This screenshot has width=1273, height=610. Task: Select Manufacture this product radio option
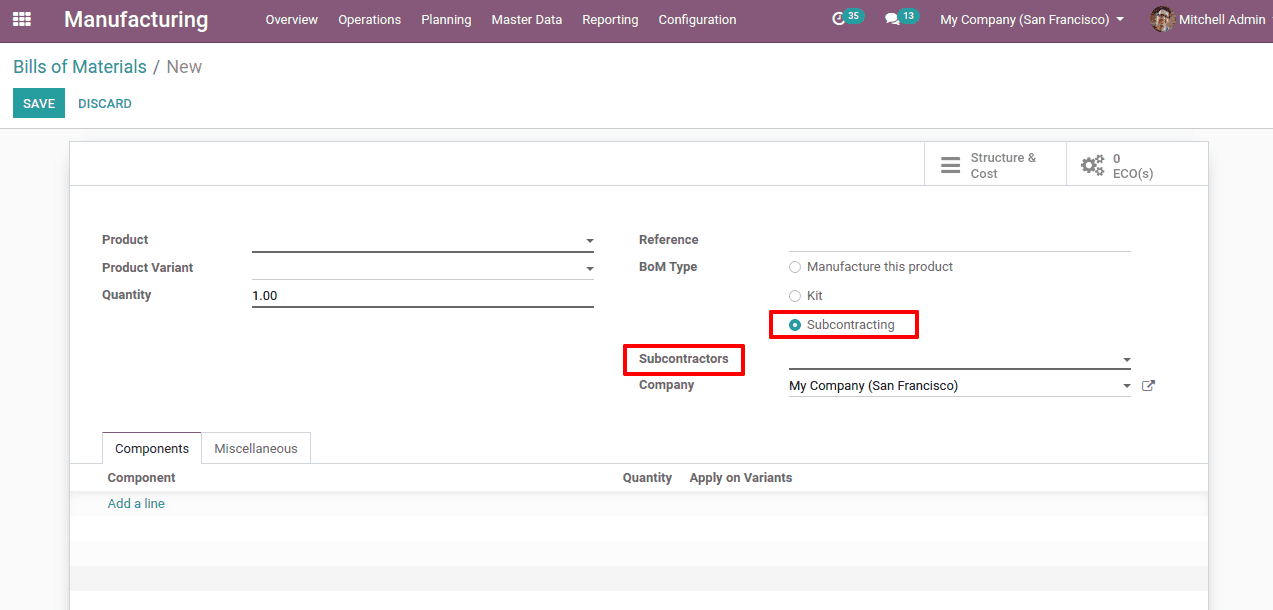pos(795,267)
